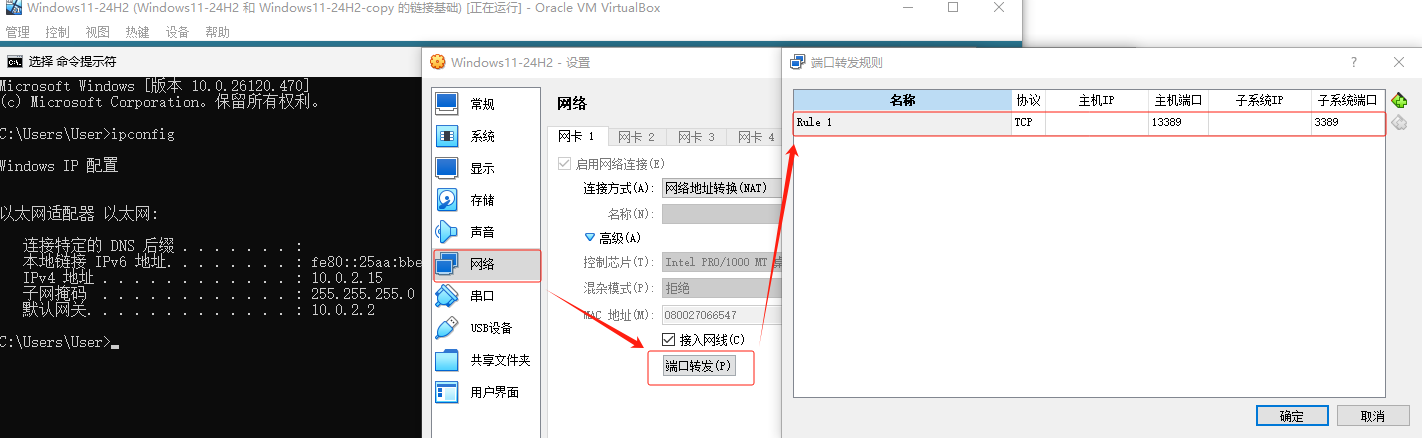Viewport: 1422px width, 438px height.
Task: Click host port cell 13389
Action: 1178,123
